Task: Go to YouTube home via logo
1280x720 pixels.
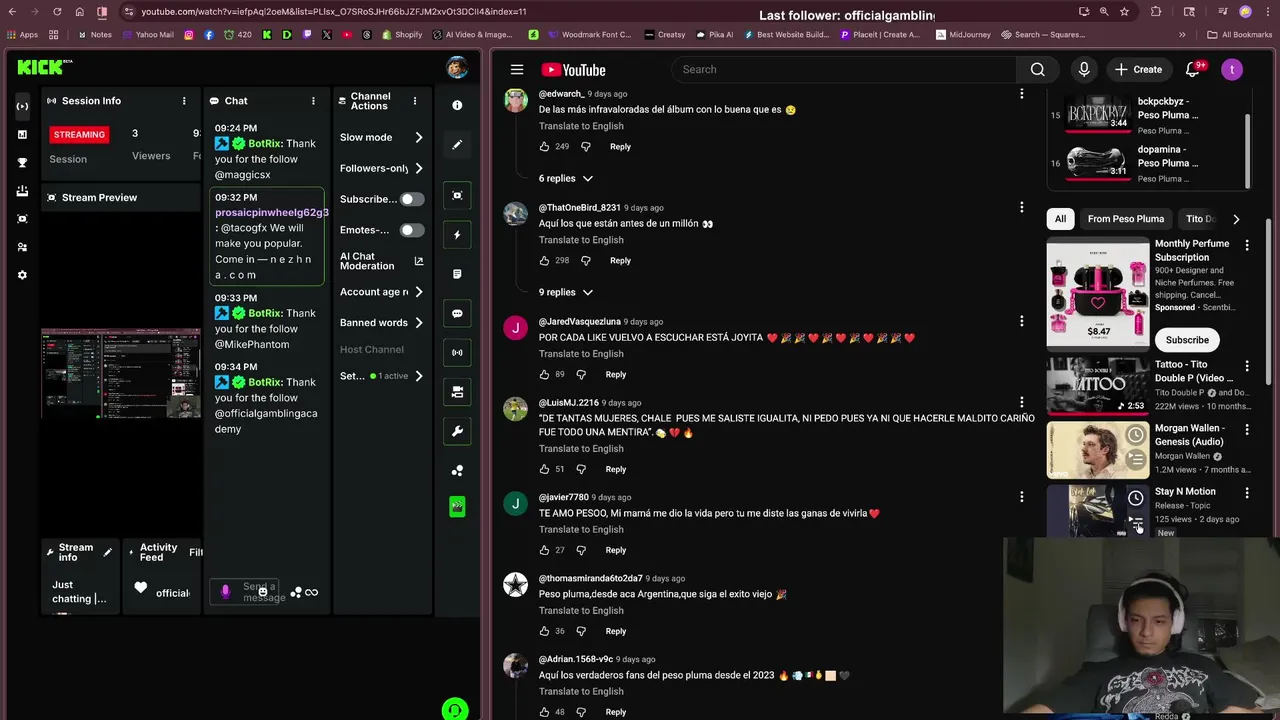Action: click(573, 69)
